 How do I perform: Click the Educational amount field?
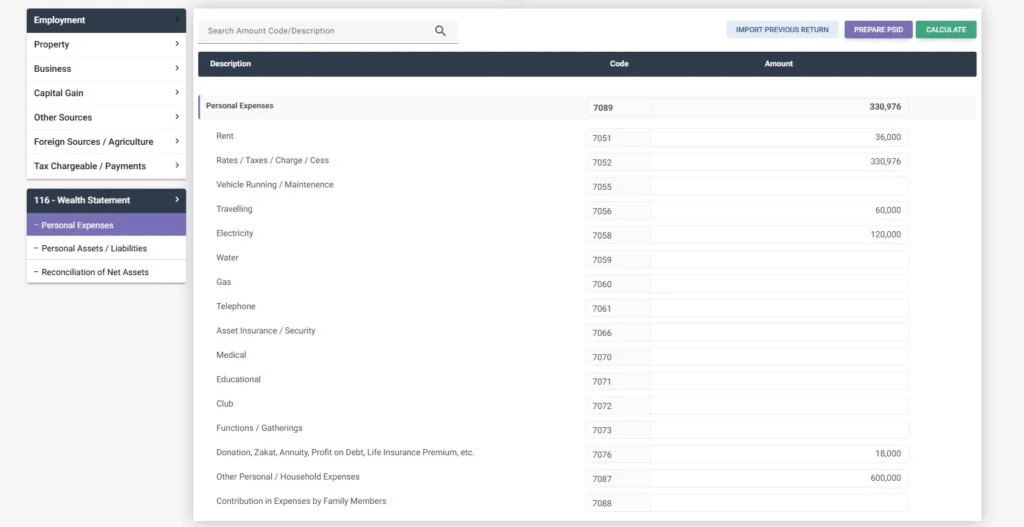point(779,381)
